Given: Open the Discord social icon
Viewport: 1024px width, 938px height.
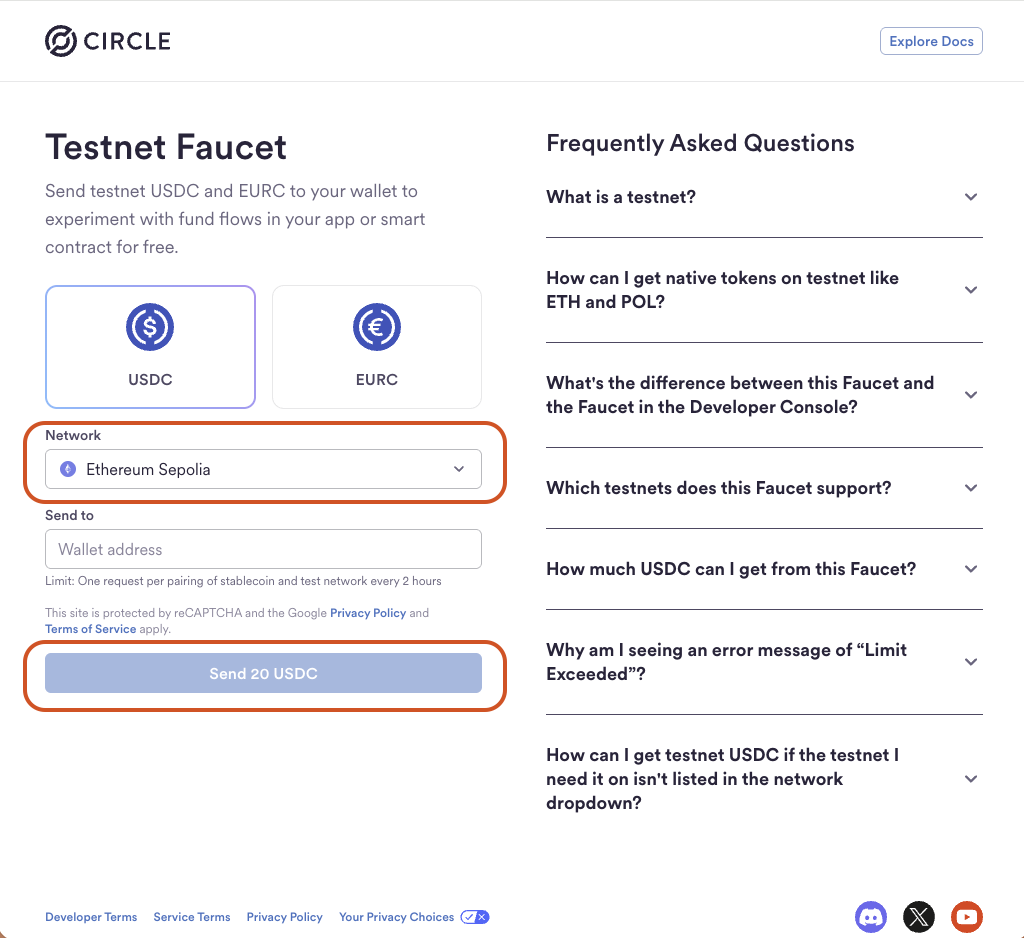Looking at the screenshot, I should tap(871, 916).
